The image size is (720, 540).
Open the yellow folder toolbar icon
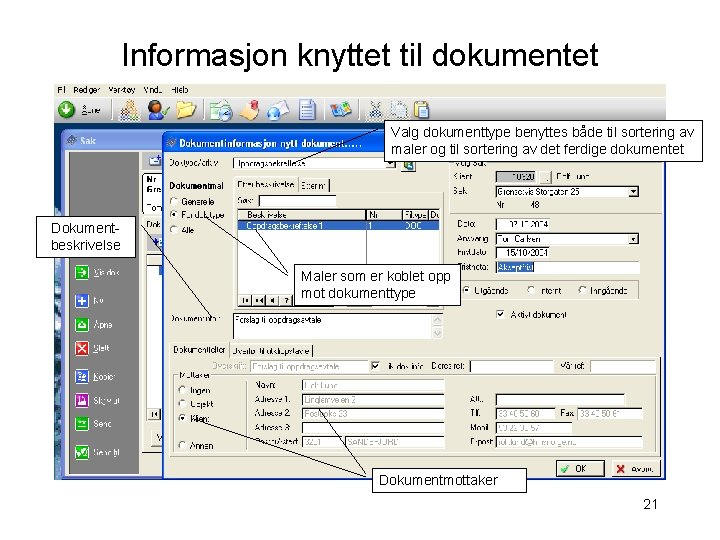pyautogui.click(x=186, y=110)
